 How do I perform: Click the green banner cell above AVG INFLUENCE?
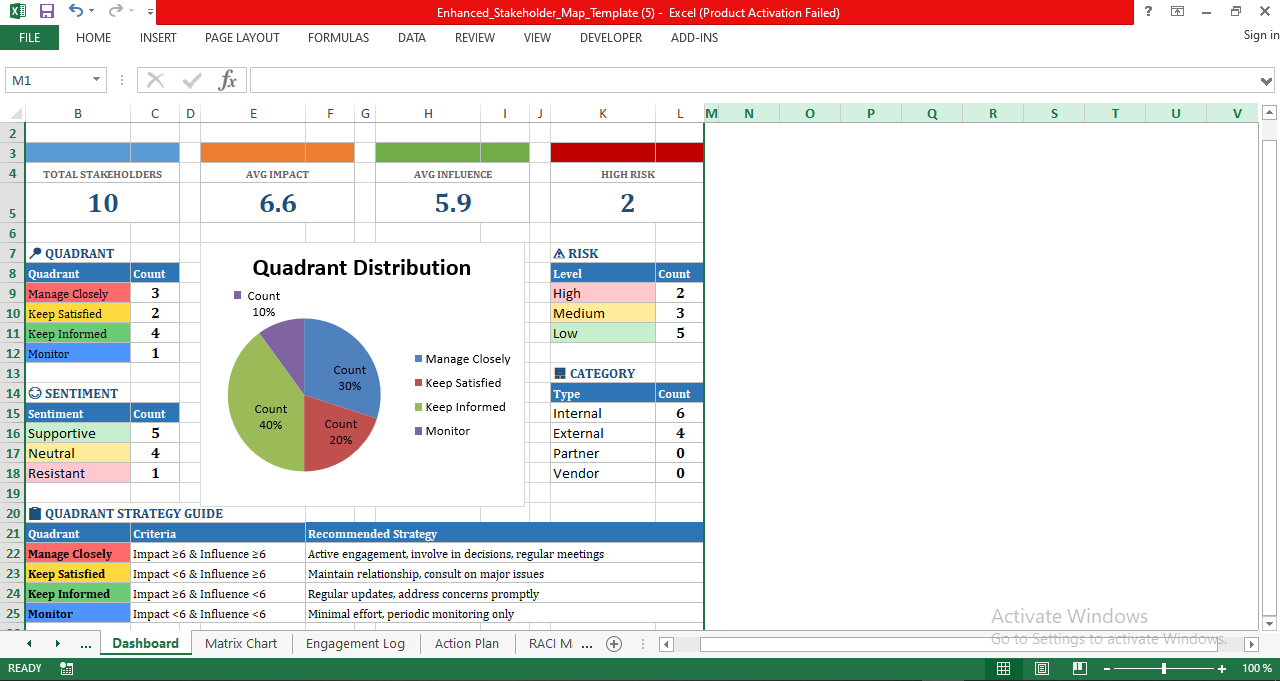(x=453, y=153)
